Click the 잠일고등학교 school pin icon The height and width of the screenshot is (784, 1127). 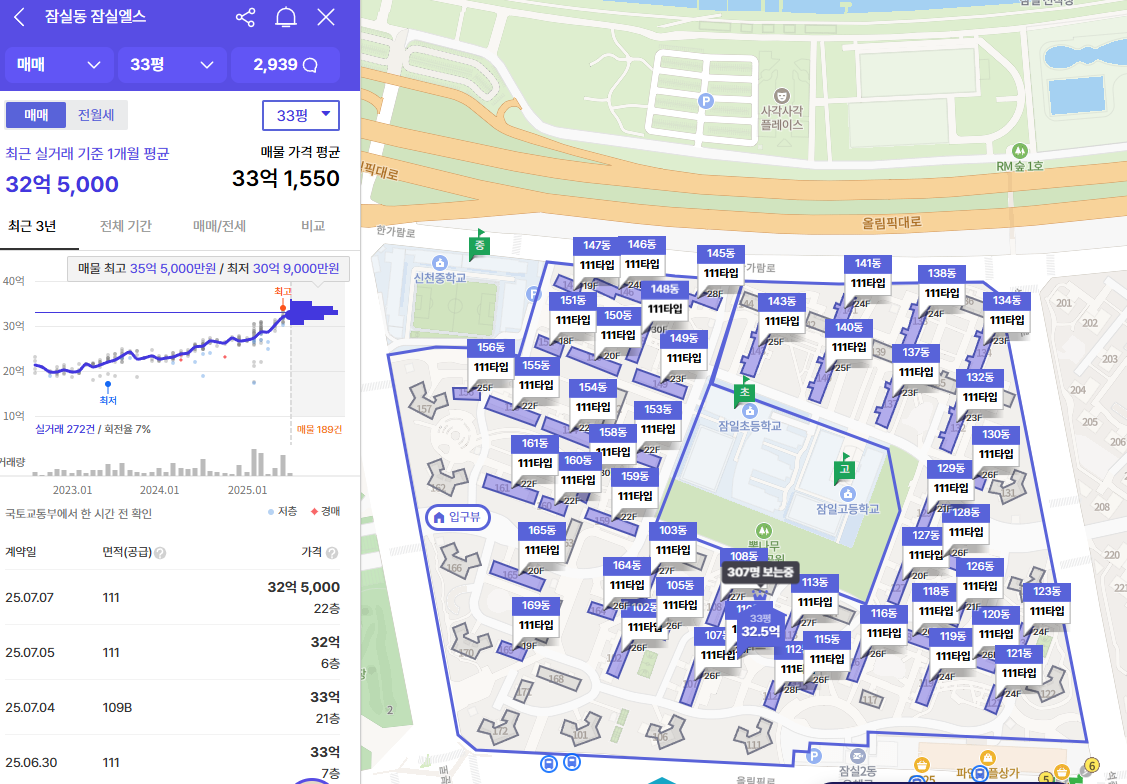(x=847, y=494)
